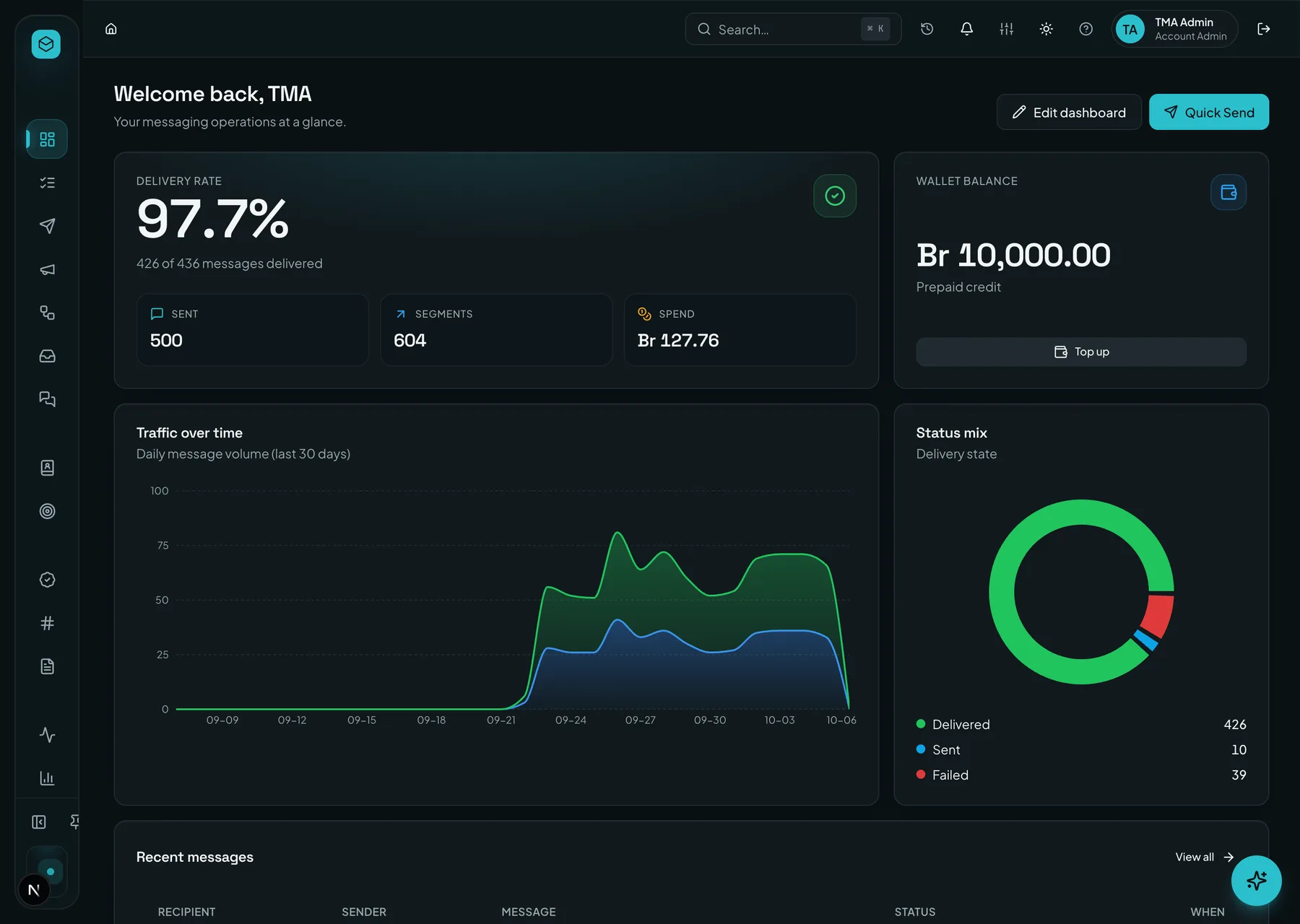Click the MESSAGE column header
The width and height of the screenshot is (1300, 924).
click(529, 912)
